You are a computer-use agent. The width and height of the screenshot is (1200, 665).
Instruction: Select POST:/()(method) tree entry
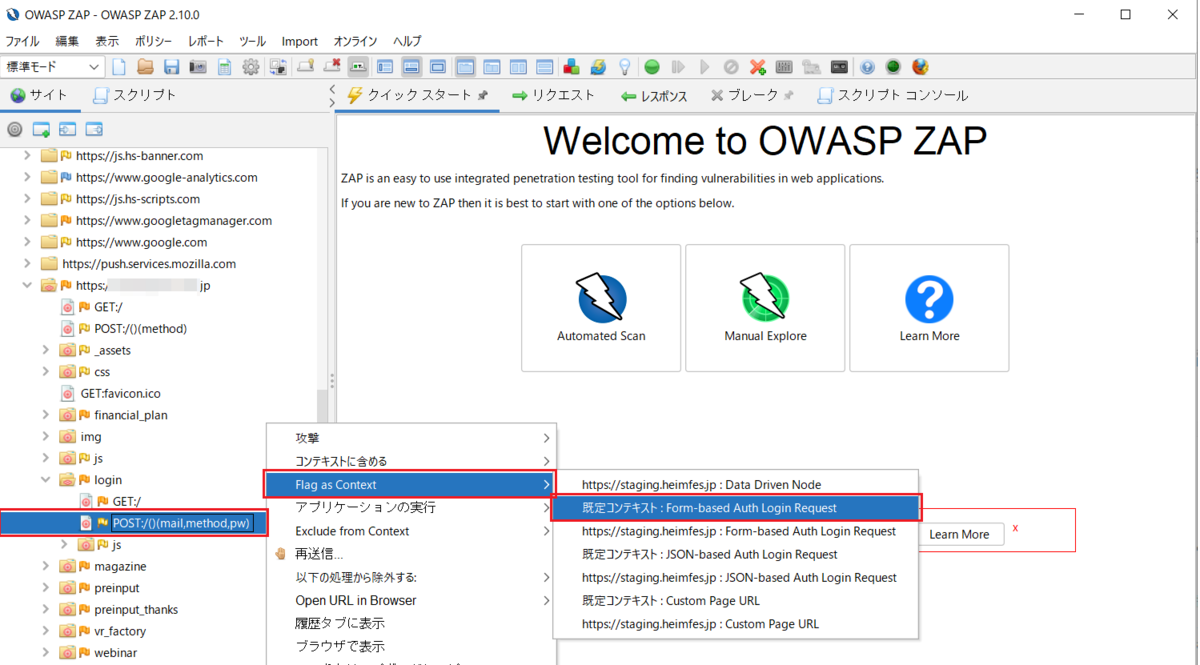[x=141, y=328]
